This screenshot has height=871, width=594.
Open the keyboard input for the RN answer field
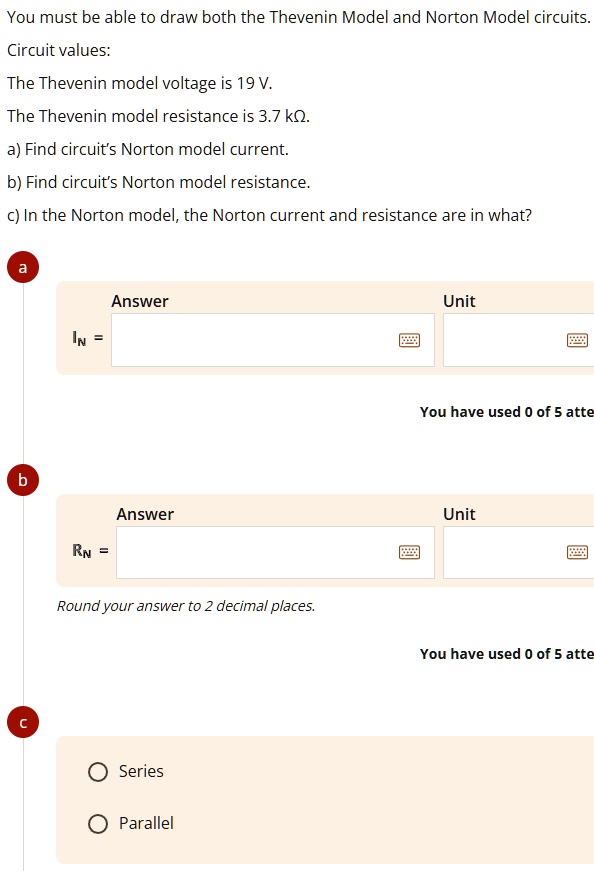pos(409,552)
